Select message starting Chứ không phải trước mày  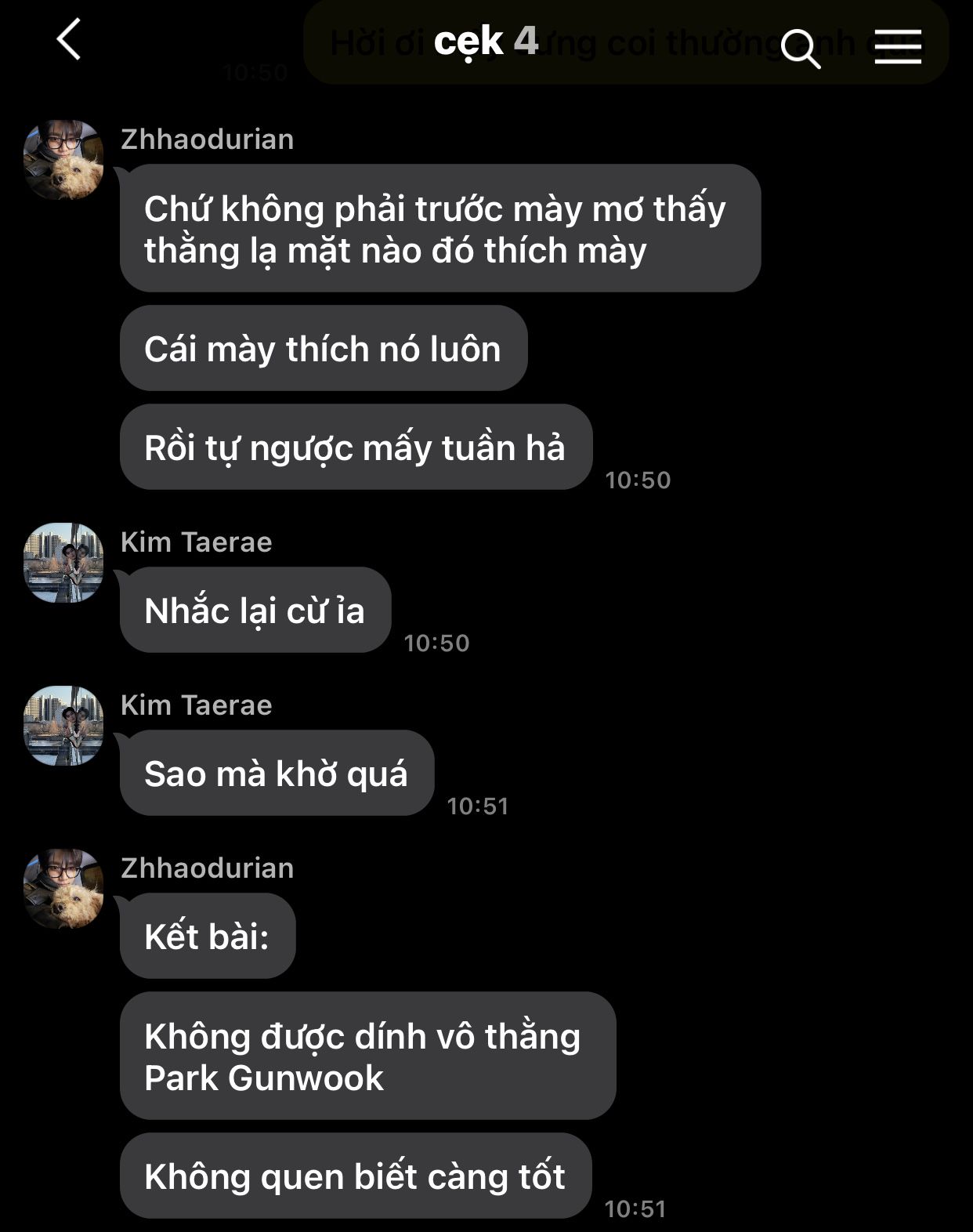[440, 228]
